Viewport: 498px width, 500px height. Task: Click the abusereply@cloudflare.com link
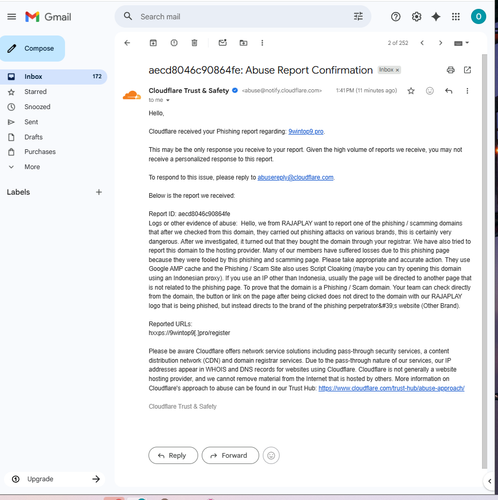pyautogui.click(x=295, y=177)
